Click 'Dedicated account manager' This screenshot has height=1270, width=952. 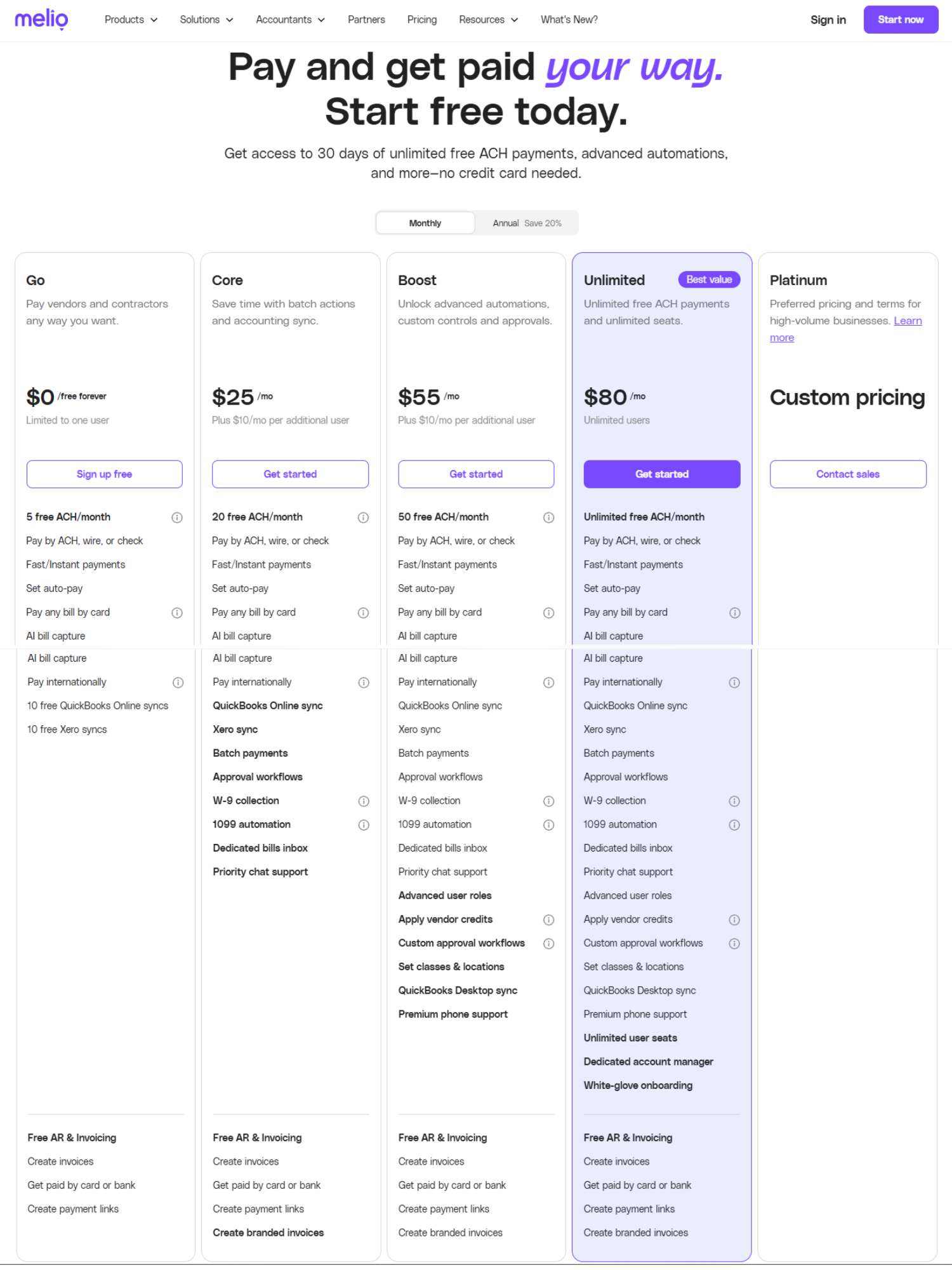(x=649, y=1062)
